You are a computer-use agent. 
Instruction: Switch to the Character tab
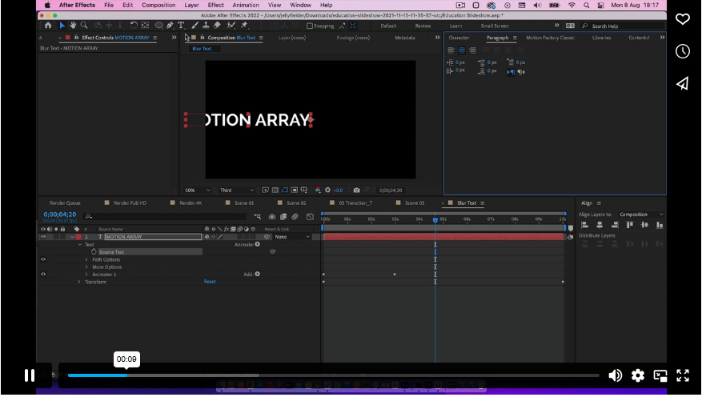(x=458, y=38)
